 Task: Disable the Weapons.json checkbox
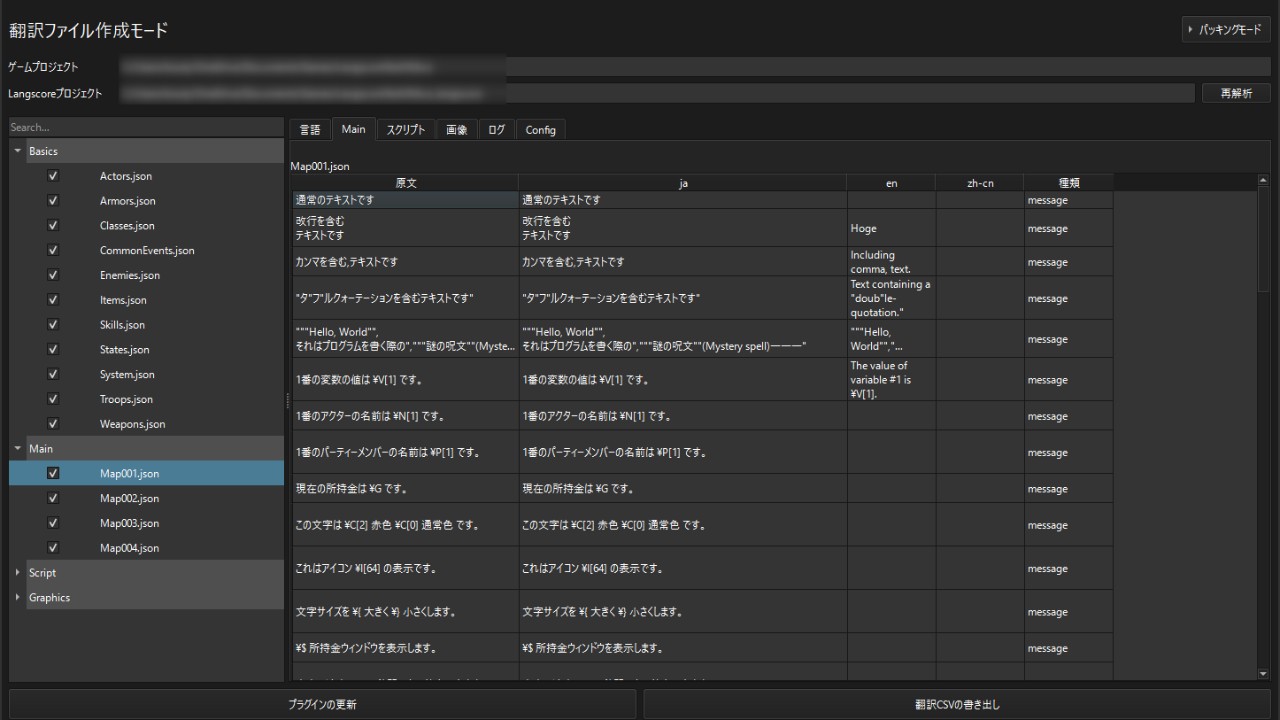tap(53, 424)
